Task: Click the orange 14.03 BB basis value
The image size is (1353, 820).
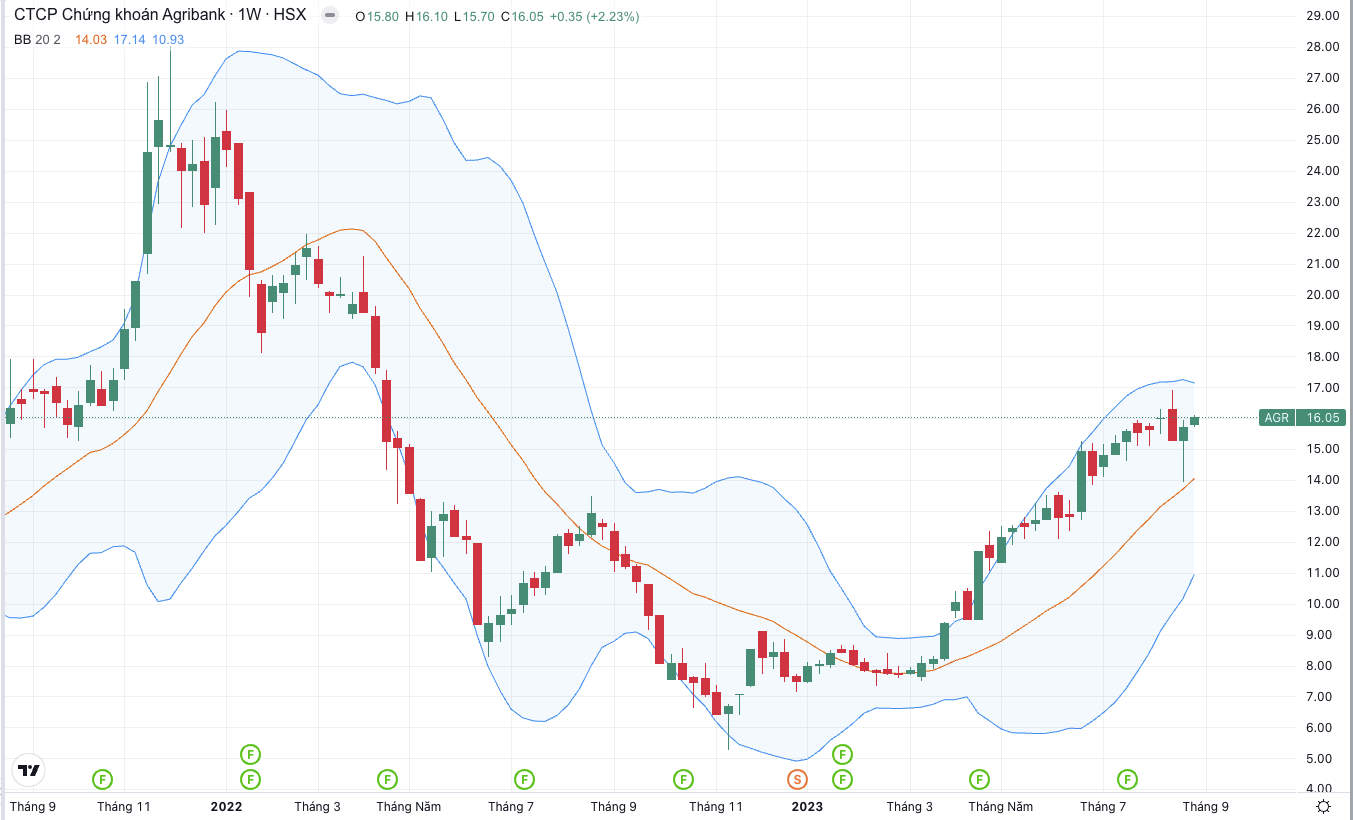Action: pos(91,39)
